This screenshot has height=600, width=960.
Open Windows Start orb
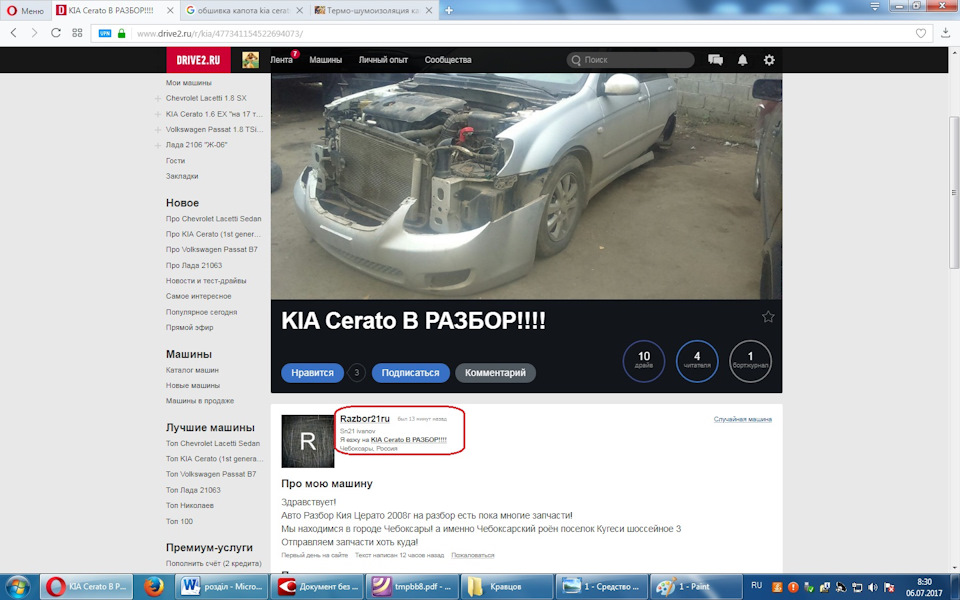[17, 587]
